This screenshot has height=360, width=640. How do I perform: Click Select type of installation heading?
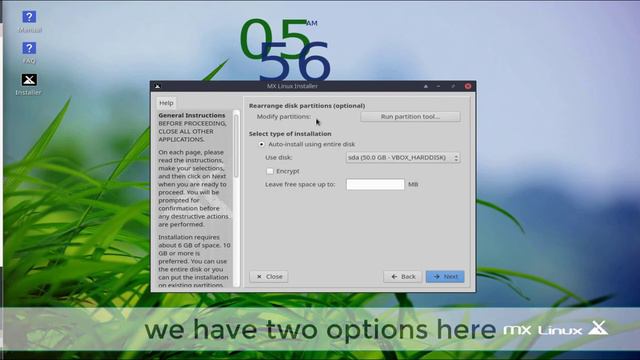[x=290, y=133]
